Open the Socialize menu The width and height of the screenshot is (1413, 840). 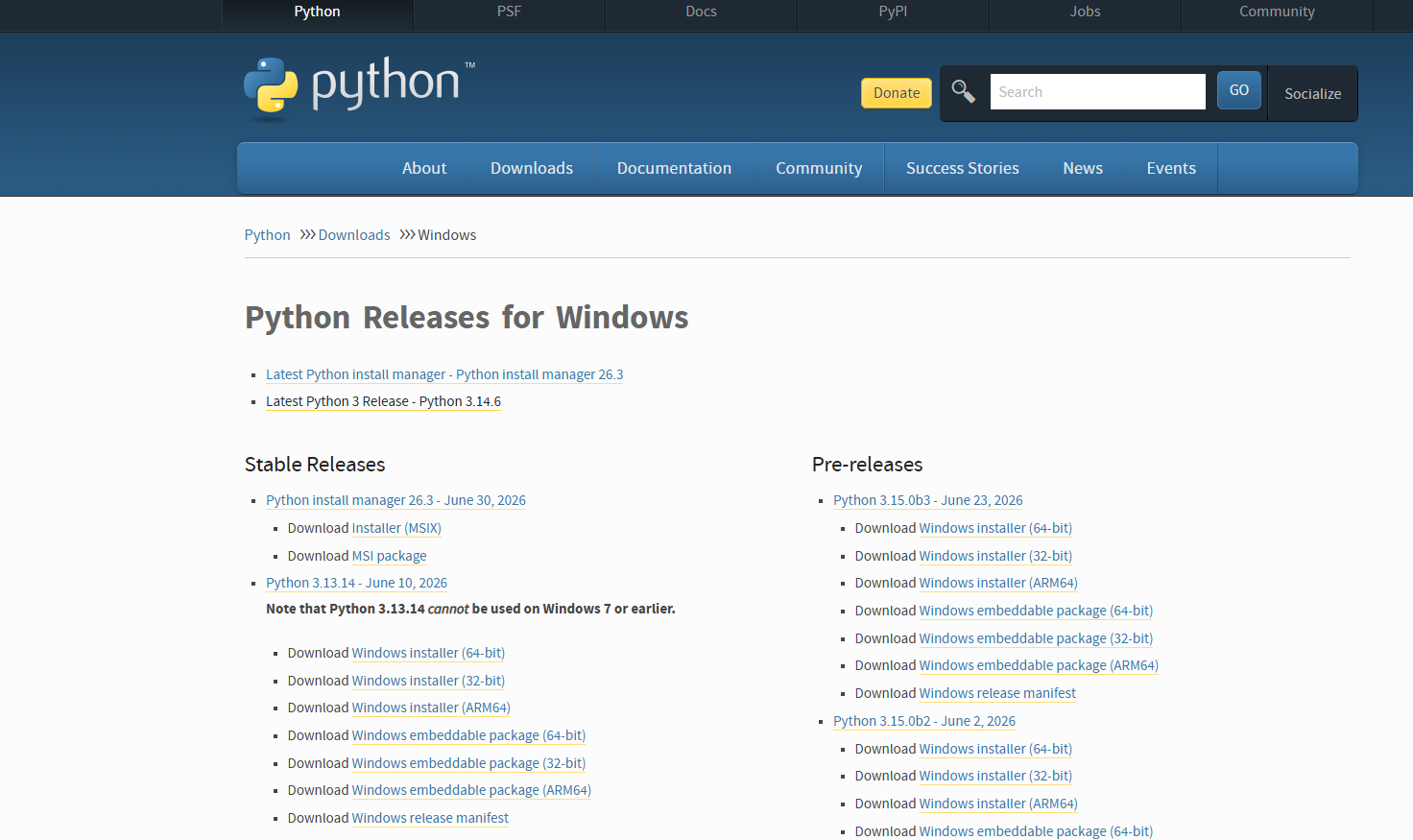[1312, 93]
